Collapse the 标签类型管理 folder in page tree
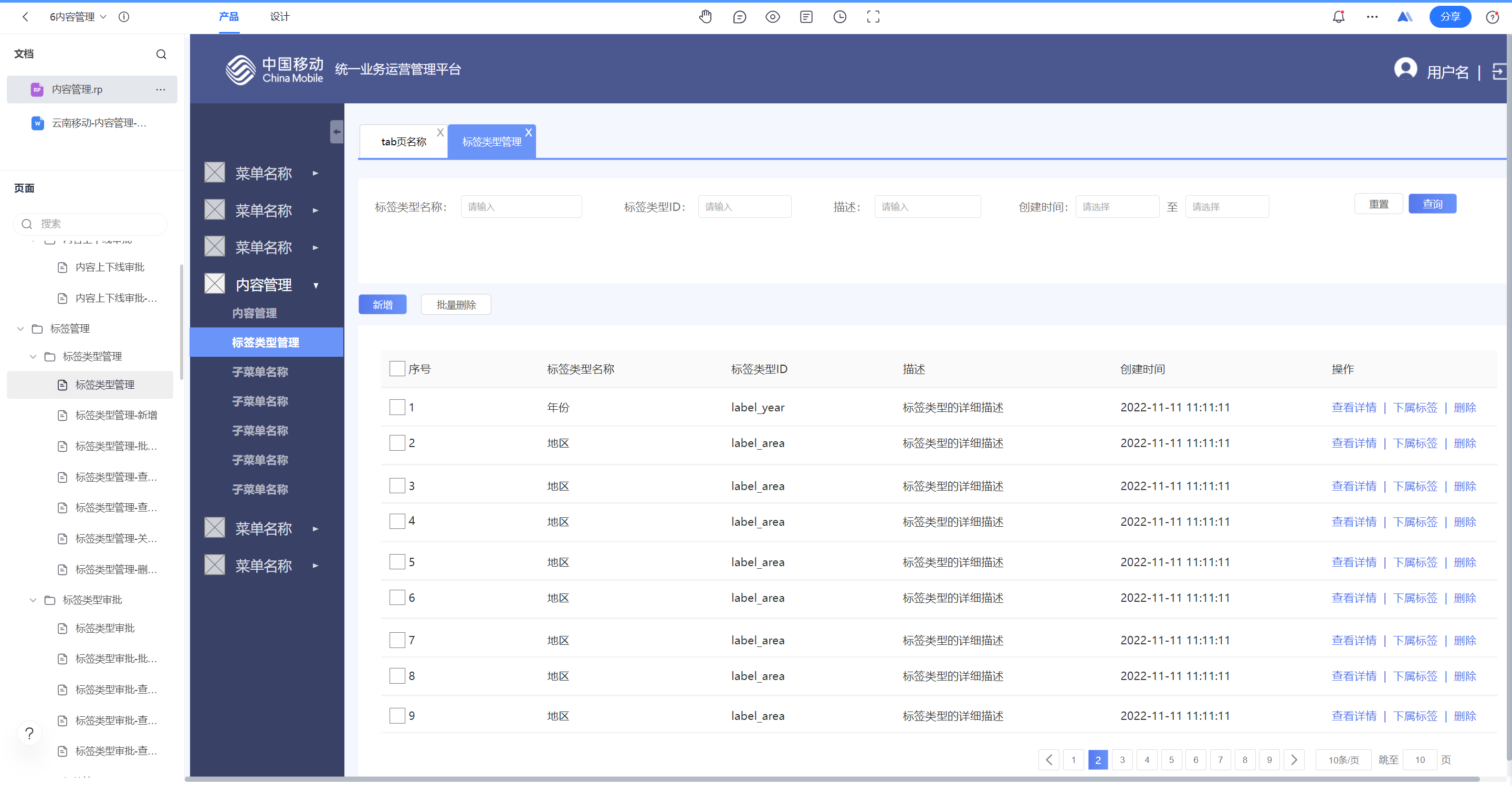1512x786 pixels. [x=34, y=357]
